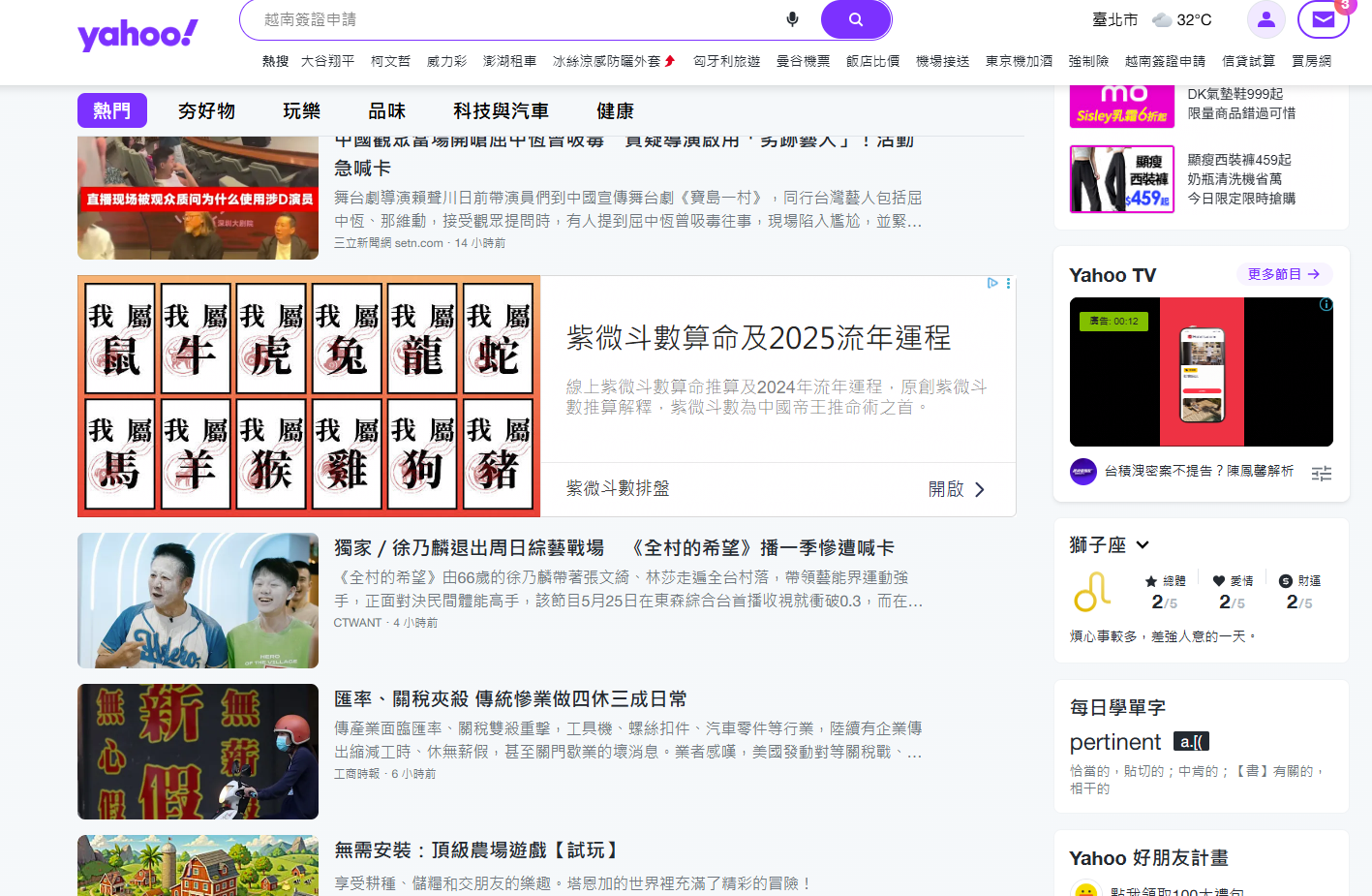Open the 品味 tab

tap(387, 110)
